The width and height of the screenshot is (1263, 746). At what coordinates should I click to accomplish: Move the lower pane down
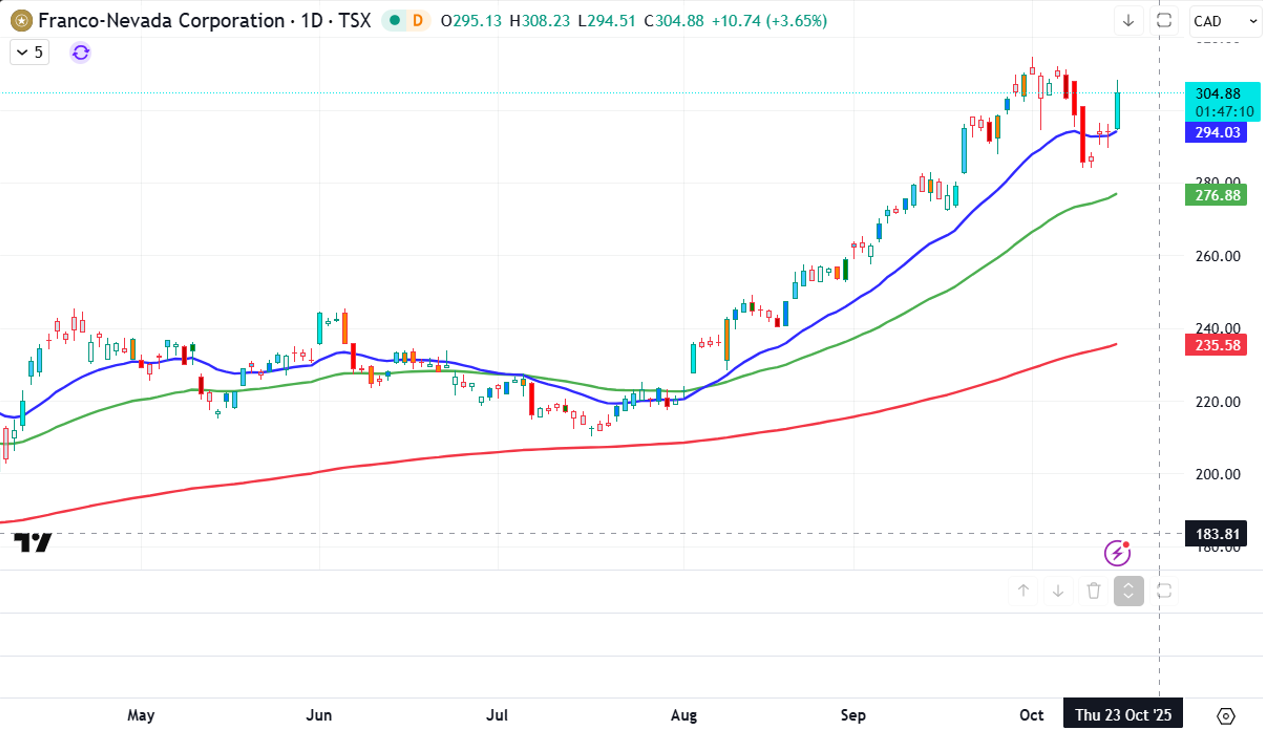click(1058, 591)
